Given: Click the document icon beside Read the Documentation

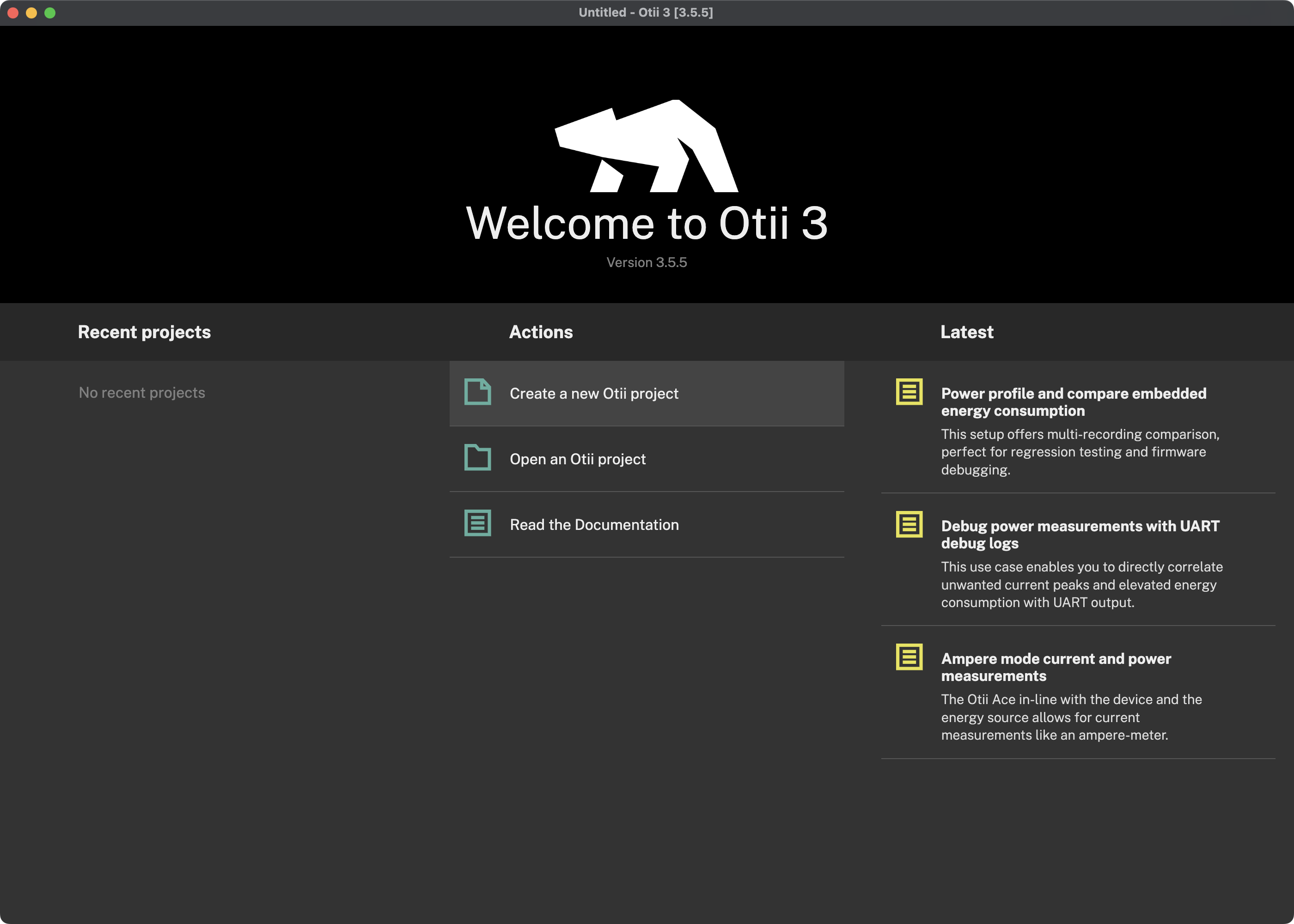Looking at the screenshot, I should pos(477,523).
